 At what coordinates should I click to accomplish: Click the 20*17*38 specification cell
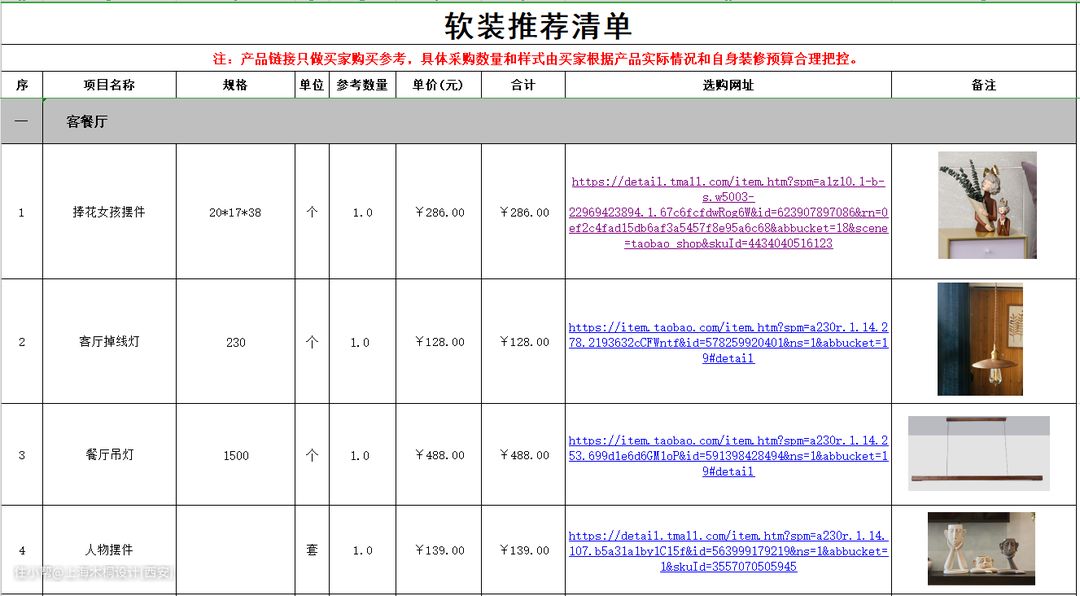235,213
